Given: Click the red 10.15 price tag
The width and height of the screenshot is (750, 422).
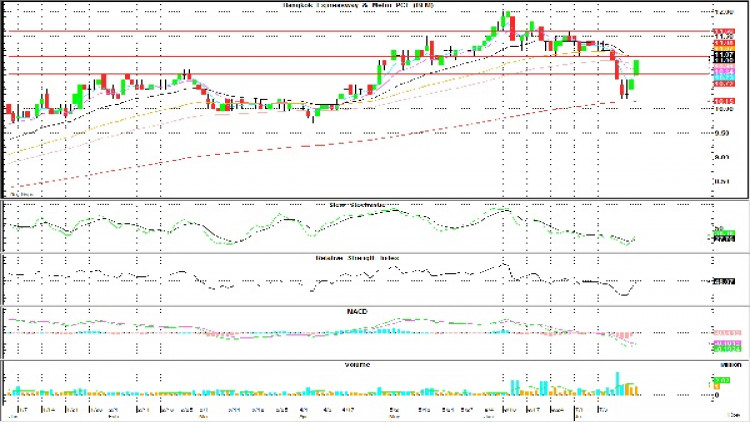Looking at the screenshot, I should click(x=723, y=101).
